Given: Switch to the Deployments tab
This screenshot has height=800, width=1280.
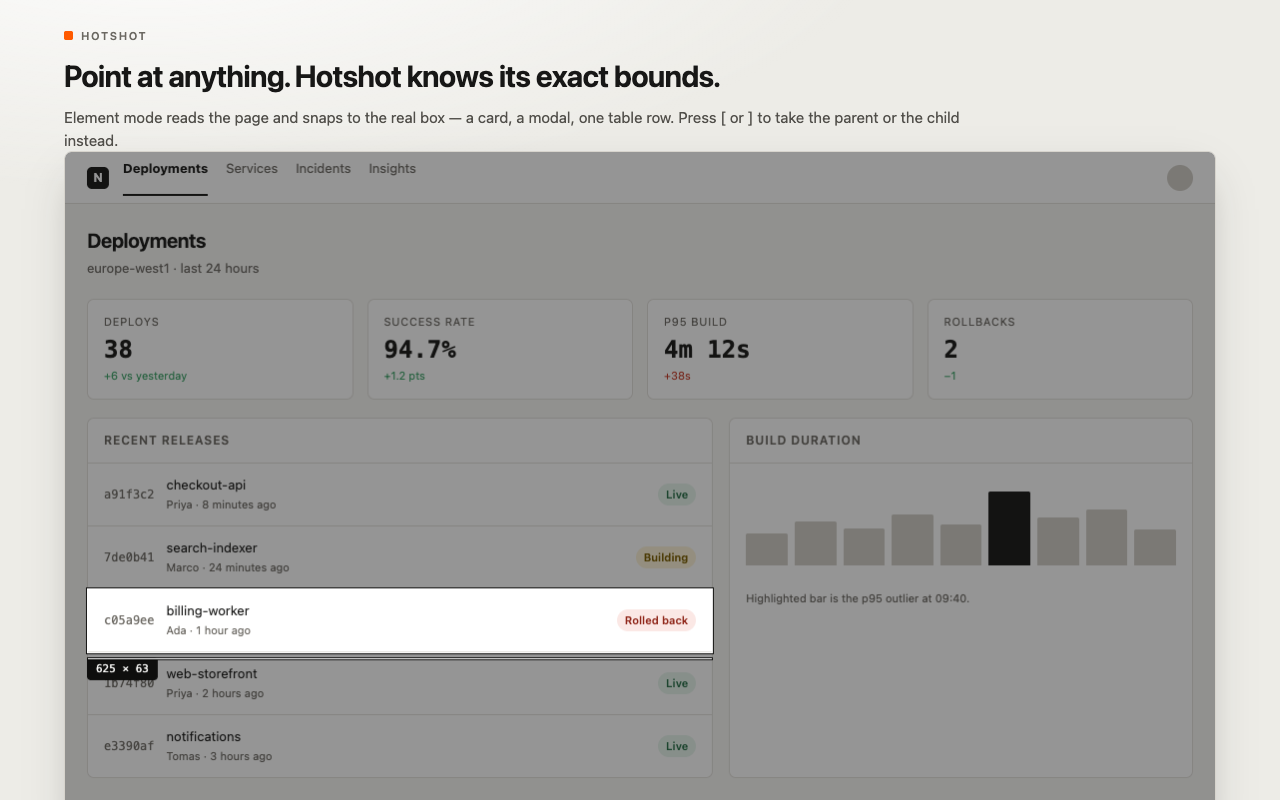Looking at the screenshot, I should tap(165, 169).
